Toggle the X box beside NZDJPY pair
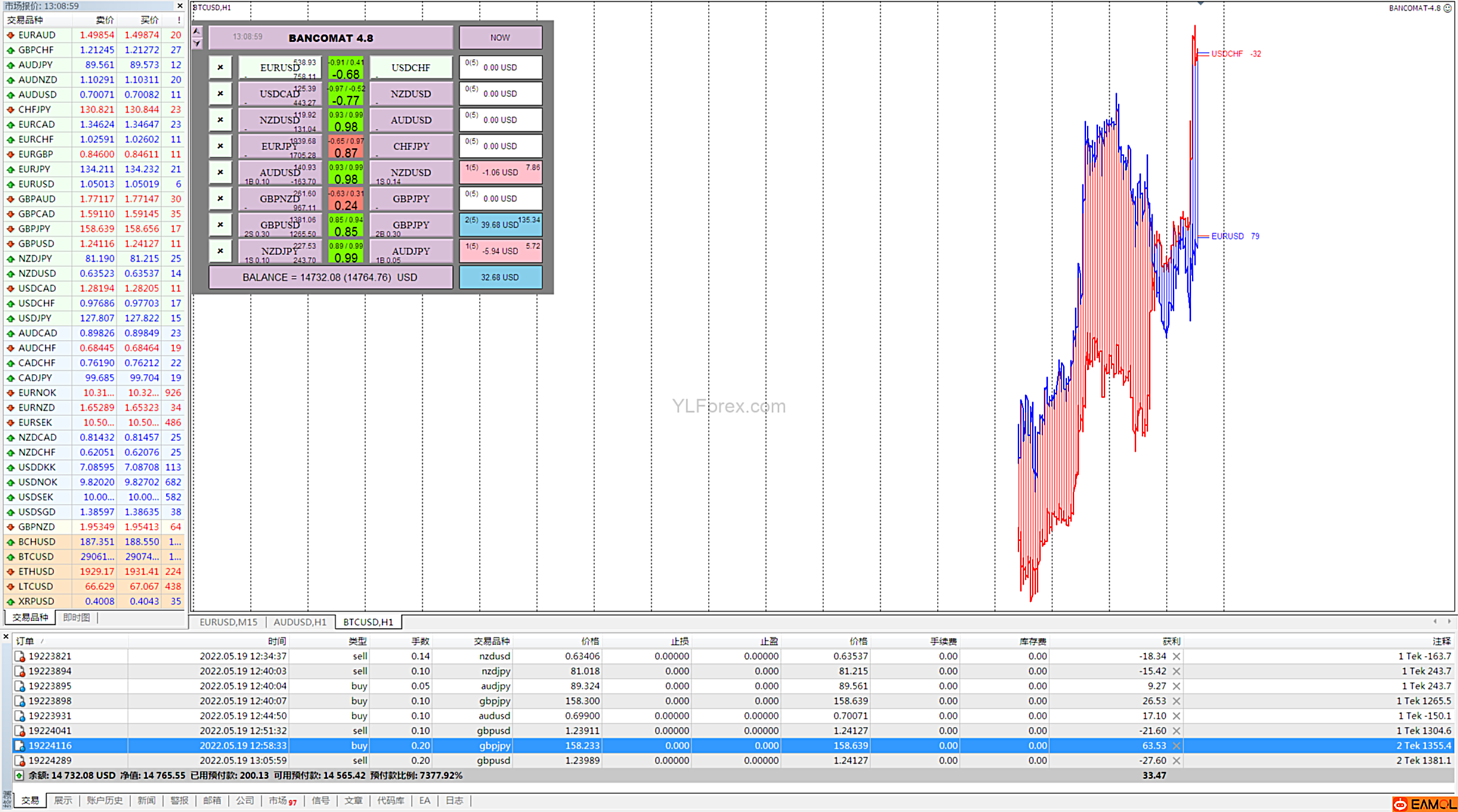 (220, 251)
